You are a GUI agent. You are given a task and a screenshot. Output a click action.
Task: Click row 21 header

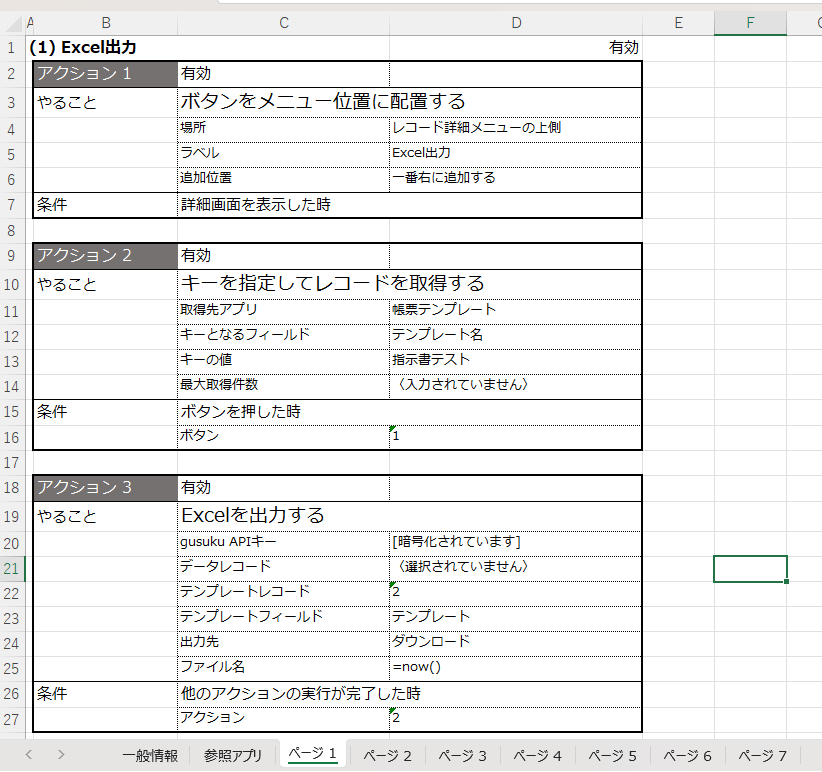pos(12,568)
